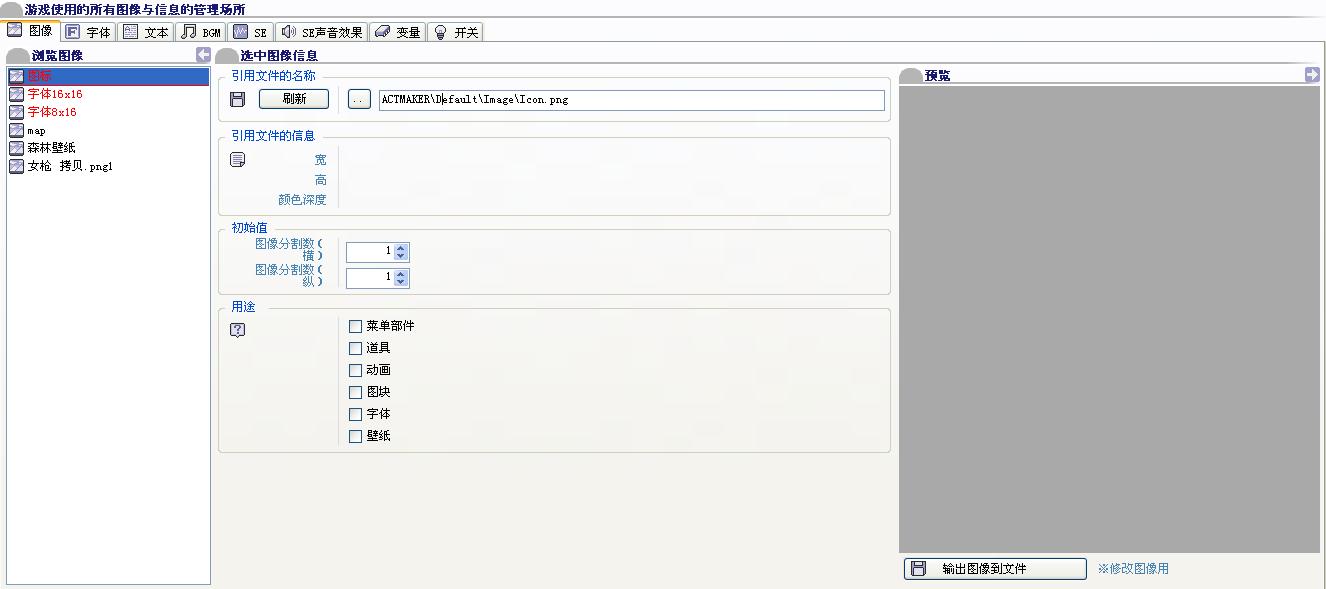Click the 输出图像到文件 button

[x=995, y=569]
